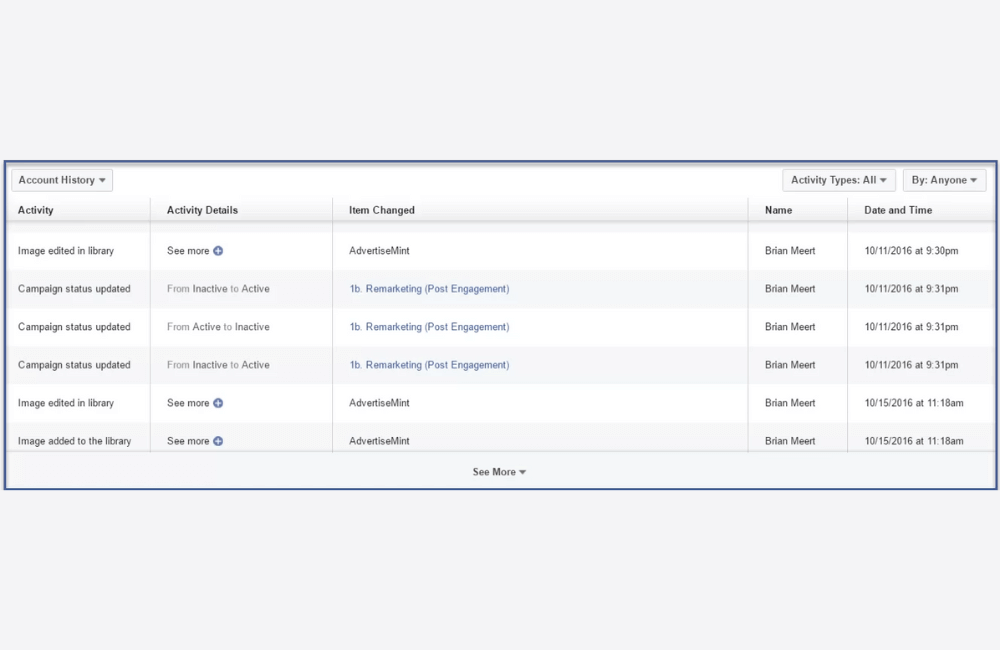This screenshot has width=1000, height=650.
Task: Click AdvertiseMint in the last row
Action: [x=378, y=441]
